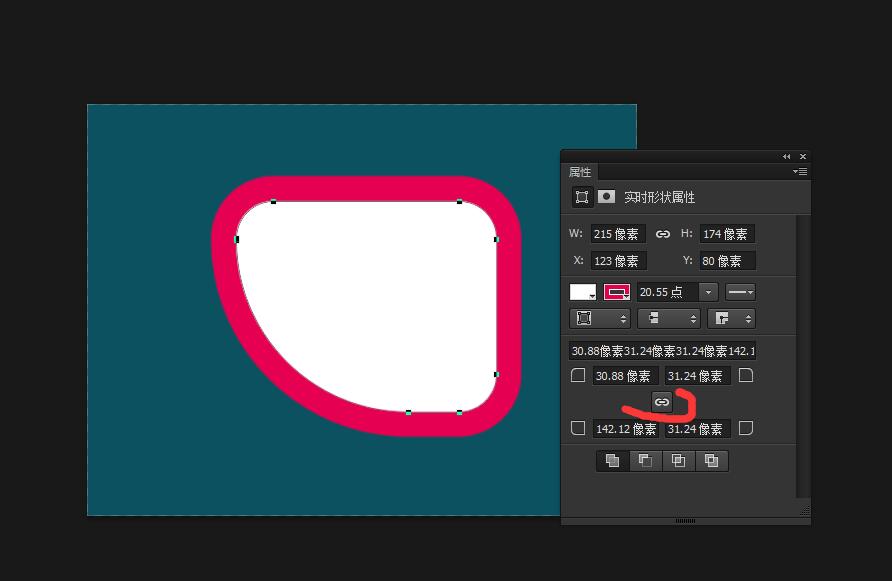892x581 pixels.
Task: Click the top-left corner radius icon
Action: click(x=578, y=375)
